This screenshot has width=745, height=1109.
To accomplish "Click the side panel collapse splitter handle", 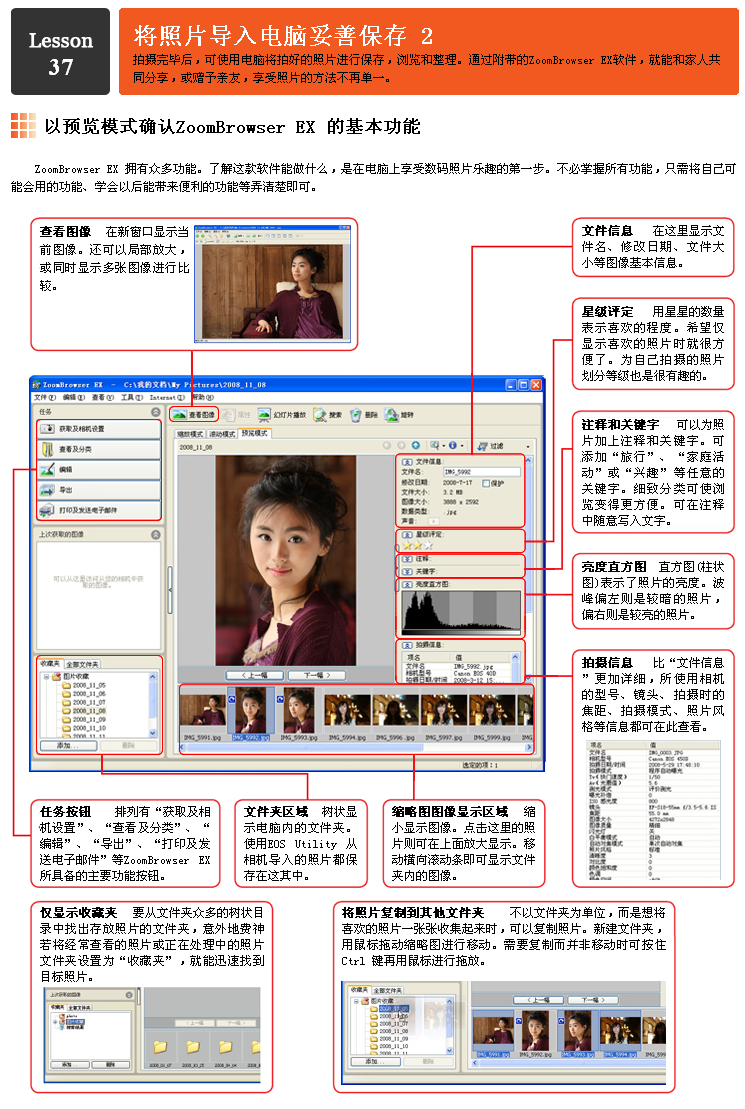I will 170,590.
